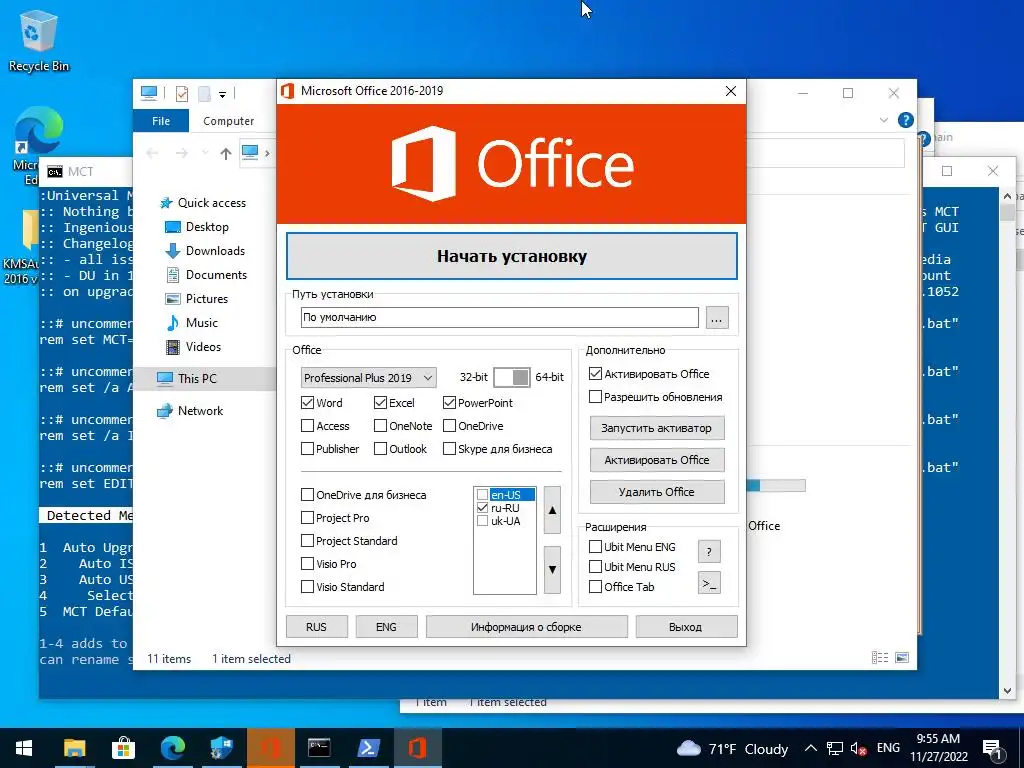Open the notification center icon
The image size is (1024, 768).
click(x=993, y=748)
